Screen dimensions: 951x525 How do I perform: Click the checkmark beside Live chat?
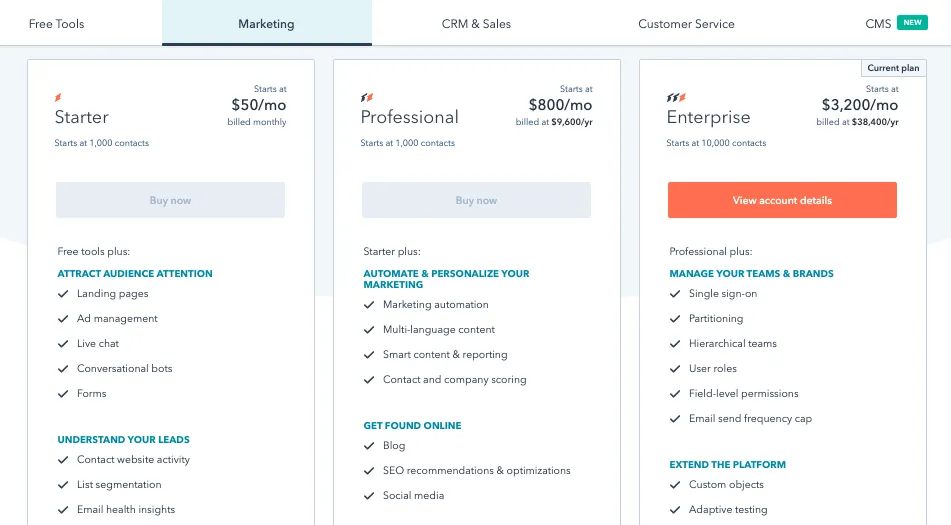click(x=63, y=343)
